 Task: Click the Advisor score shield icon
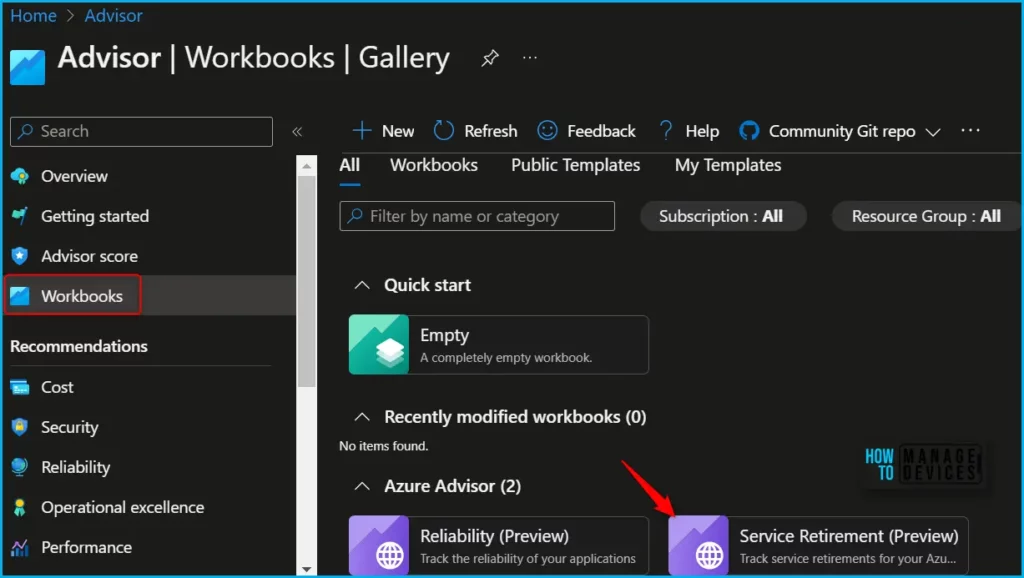[x=20, y=256]
